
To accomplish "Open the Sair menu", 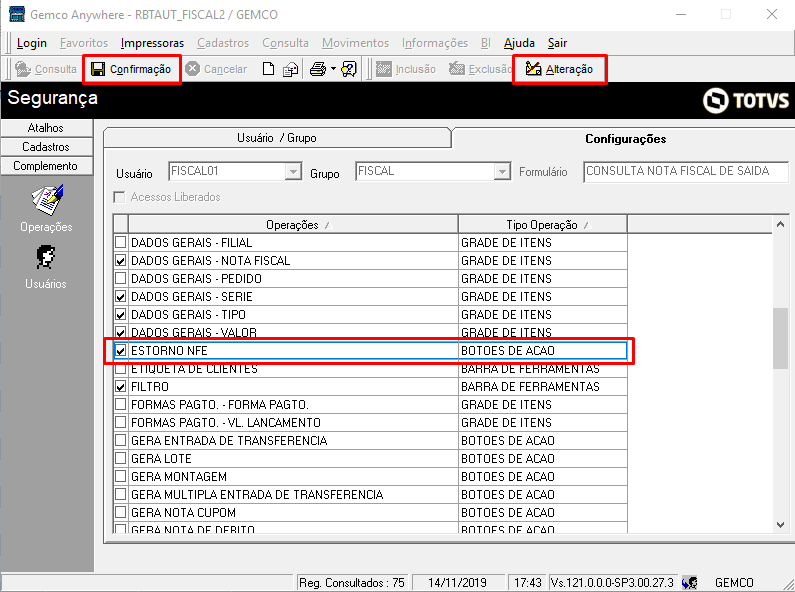I will click(x=557, y=43).
